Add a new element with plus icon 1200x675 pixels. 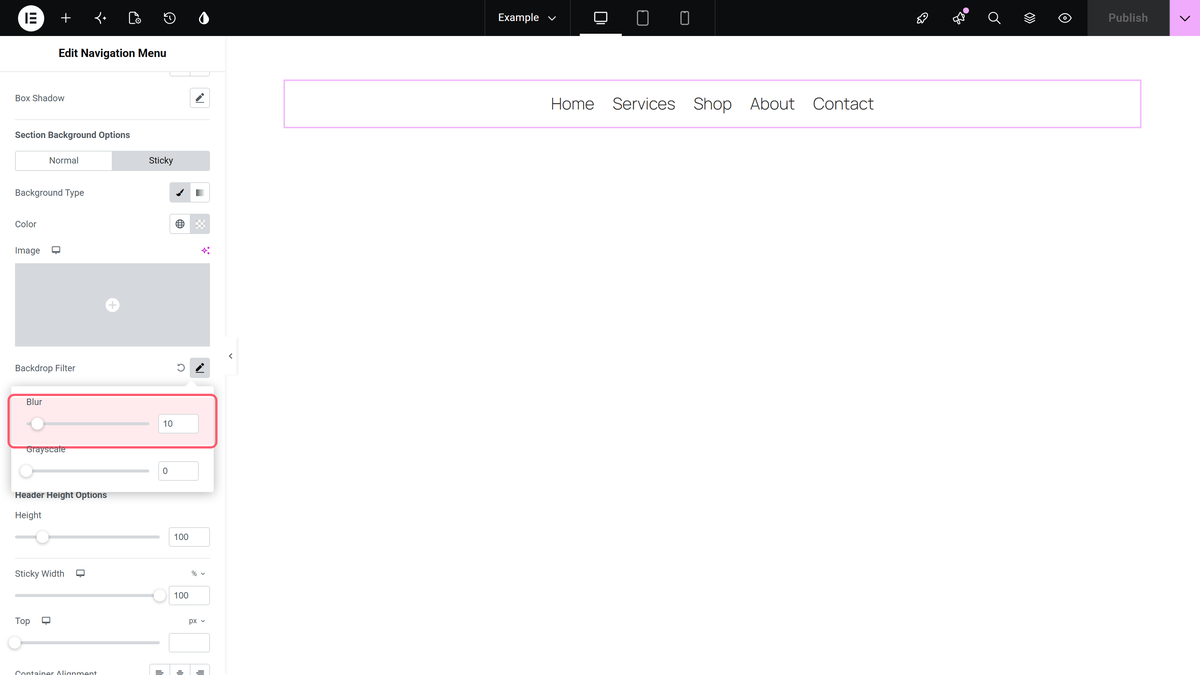click(66, 18)
